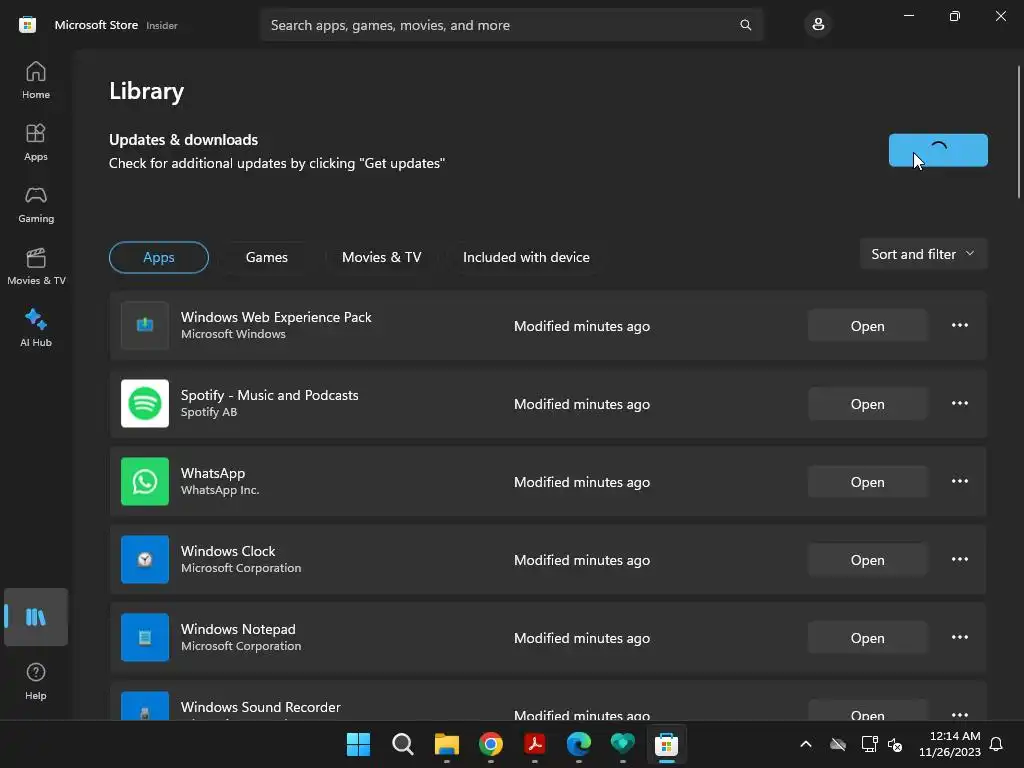Viewport: 1024px width, 768px height.
Task: Open more options for Windows Notepad
Action: point(959,637)
